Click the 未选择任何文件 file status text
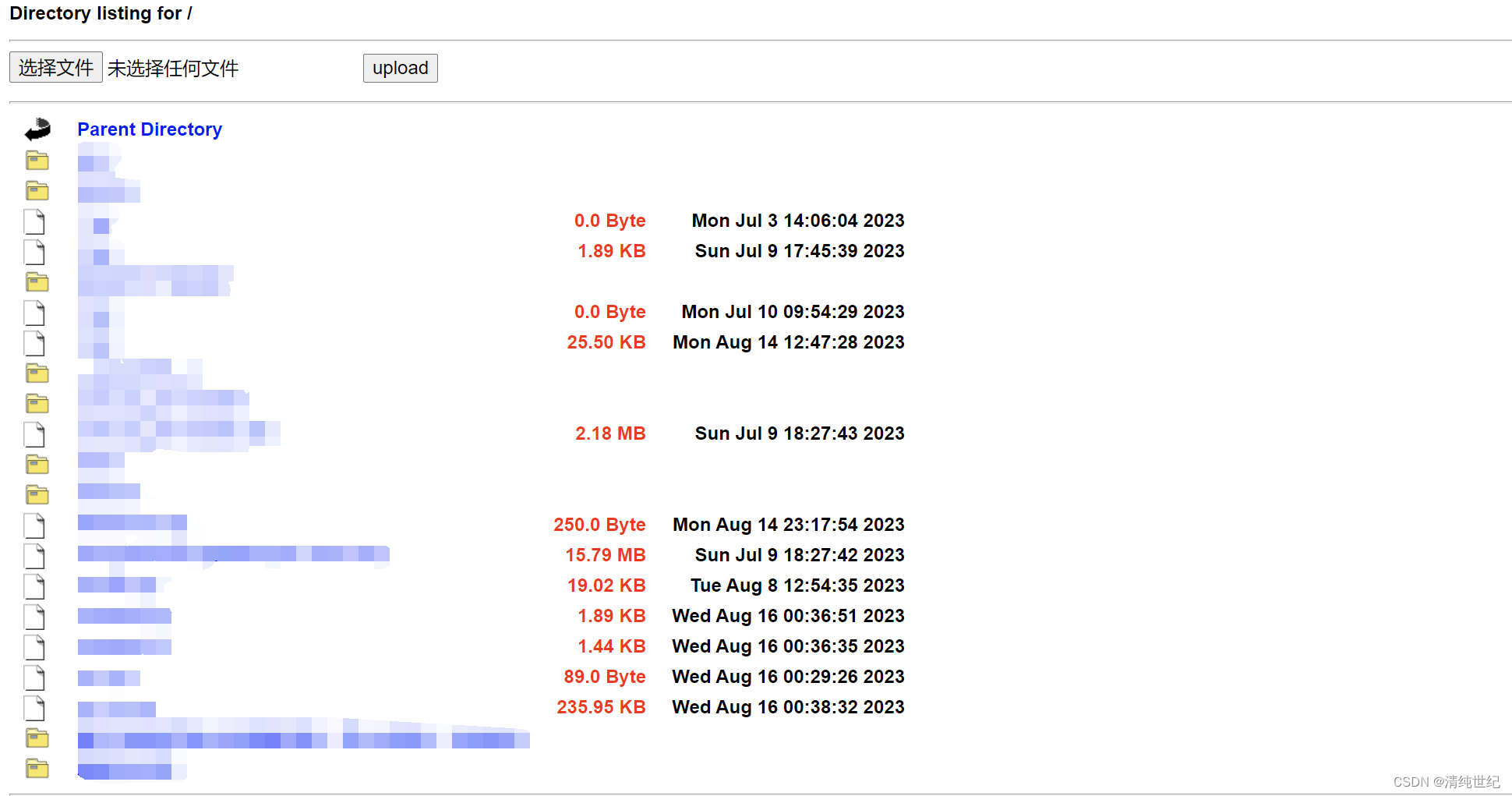The image size is (1512, 796). [x=173, y=69]
